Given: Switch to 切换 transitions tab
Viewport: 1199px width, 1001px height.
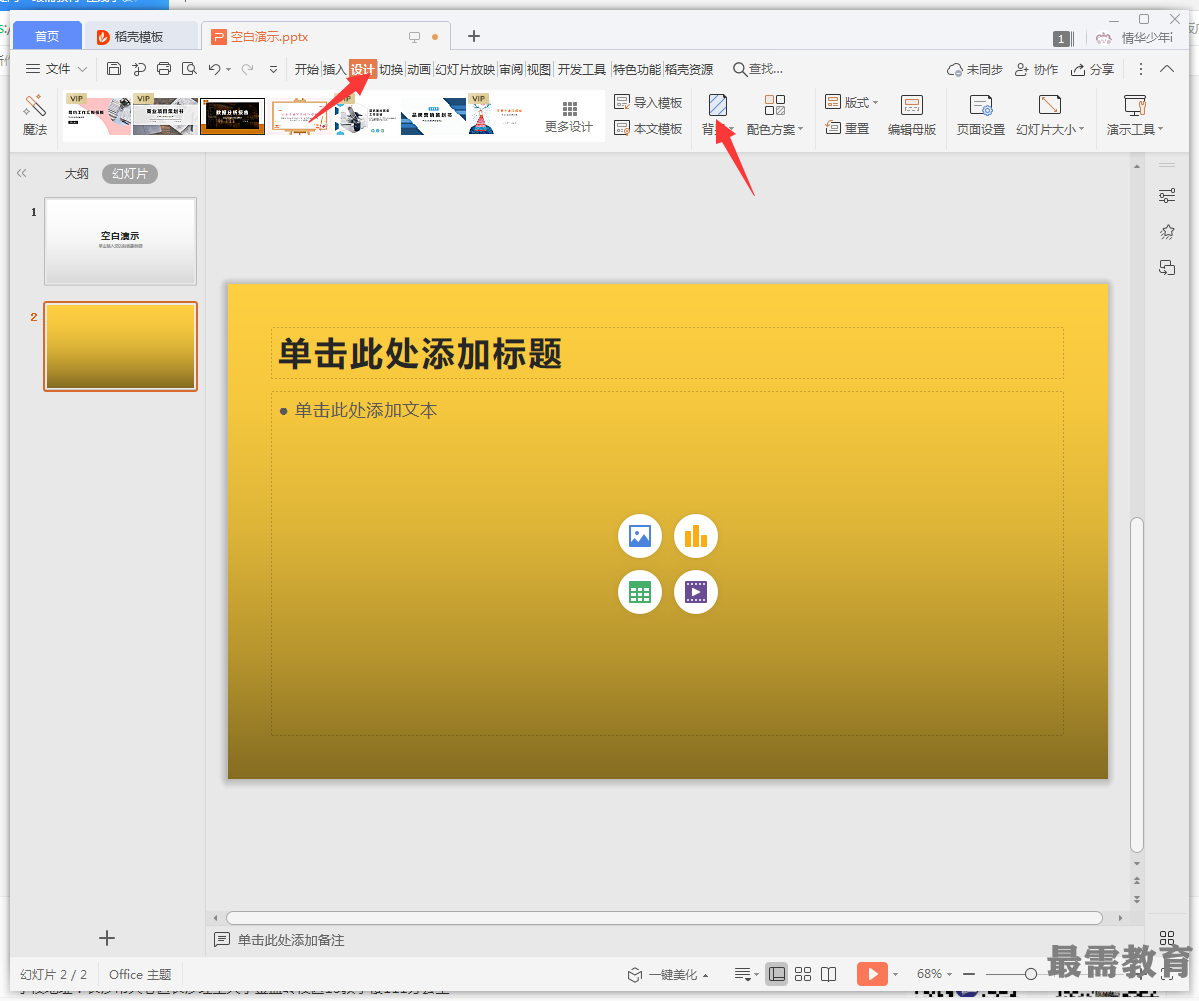Looking at the screenshot, I should pyautogui.click(x=391, y=70).
